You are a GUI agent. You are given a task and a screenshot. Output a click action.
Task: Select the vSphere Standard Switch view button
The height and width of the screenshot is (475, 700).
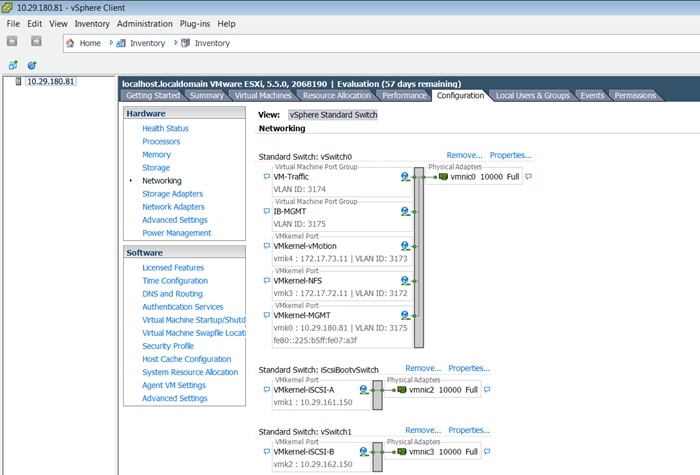333,115
